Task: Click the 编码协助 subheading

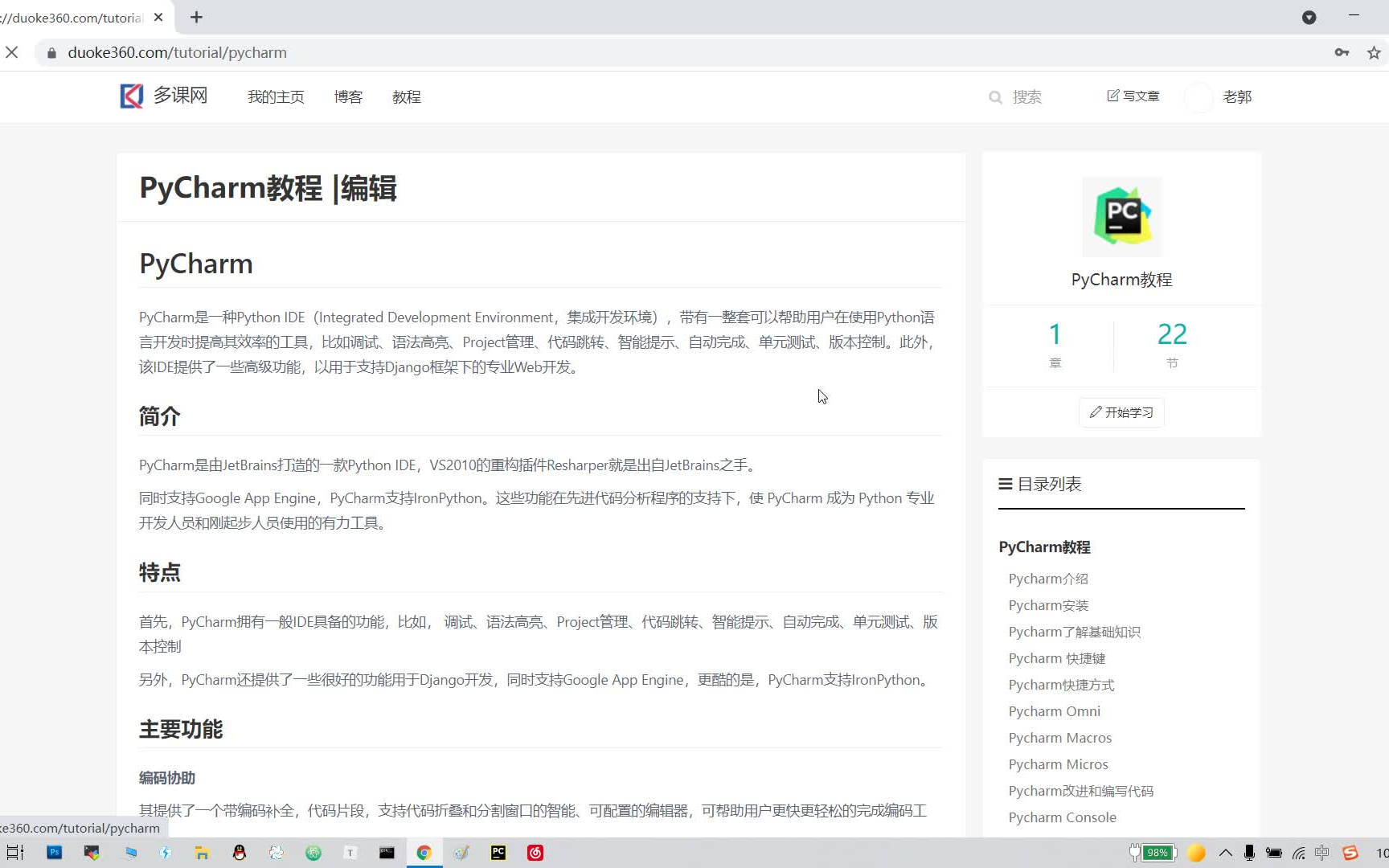Action: (167, 778)
